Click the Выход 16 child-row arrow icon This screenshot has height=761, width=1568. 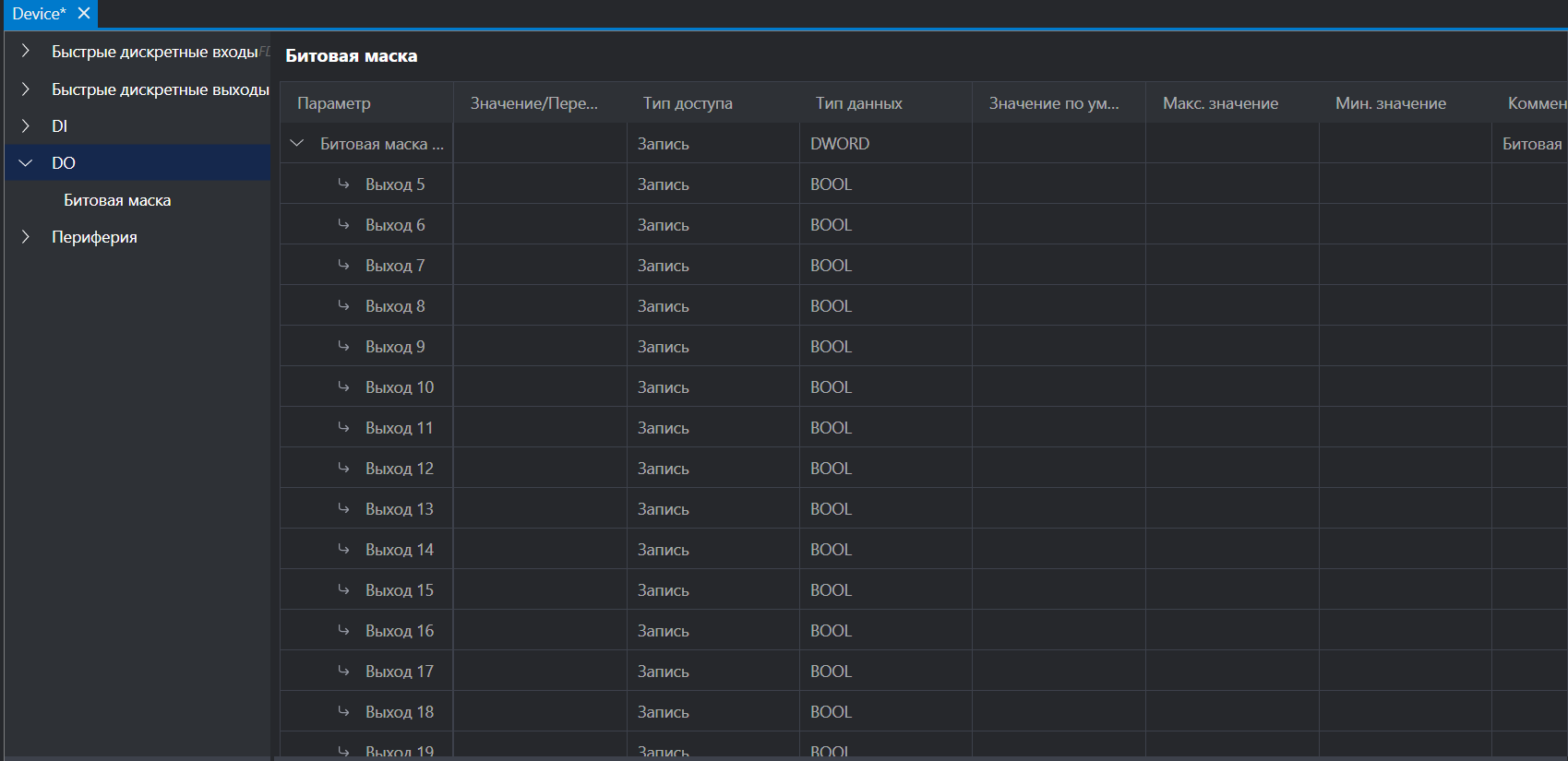pos(343,630)
